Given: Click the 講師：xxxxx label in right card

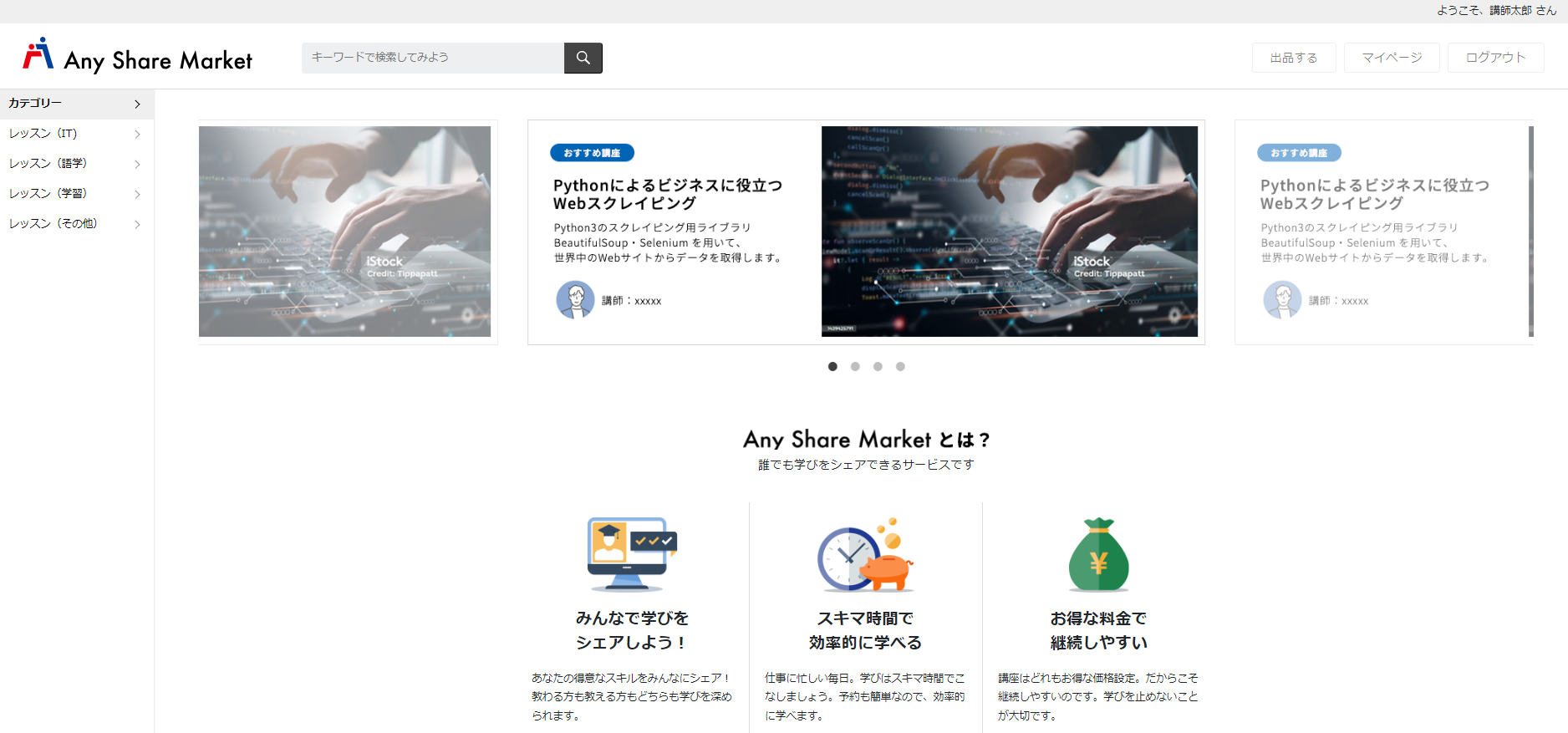Looking at the screenshot, I should click(1338, 301).
